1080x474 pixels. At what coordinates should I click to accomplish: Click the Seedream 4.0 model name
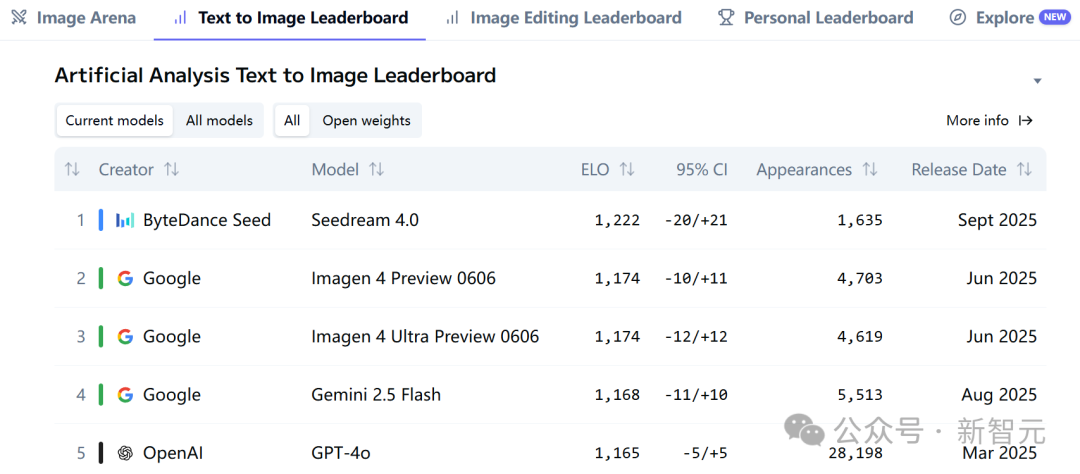(x=365, y=220)
